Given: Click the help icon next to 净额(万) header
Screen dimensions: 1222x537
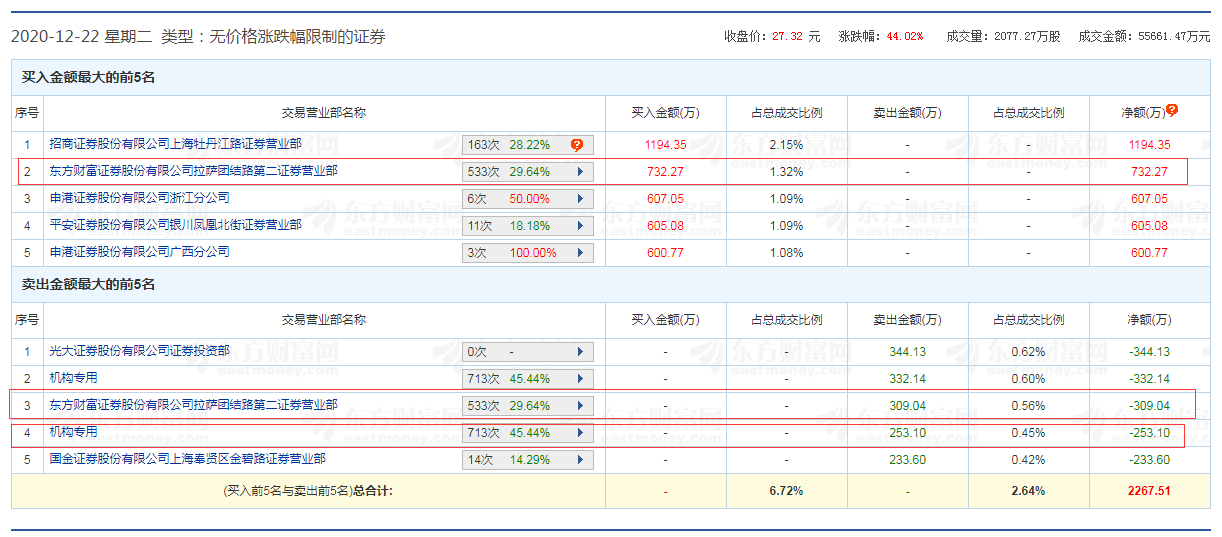Looking at the screenshot, I should pyautogui.click(x=1172, y=110).
